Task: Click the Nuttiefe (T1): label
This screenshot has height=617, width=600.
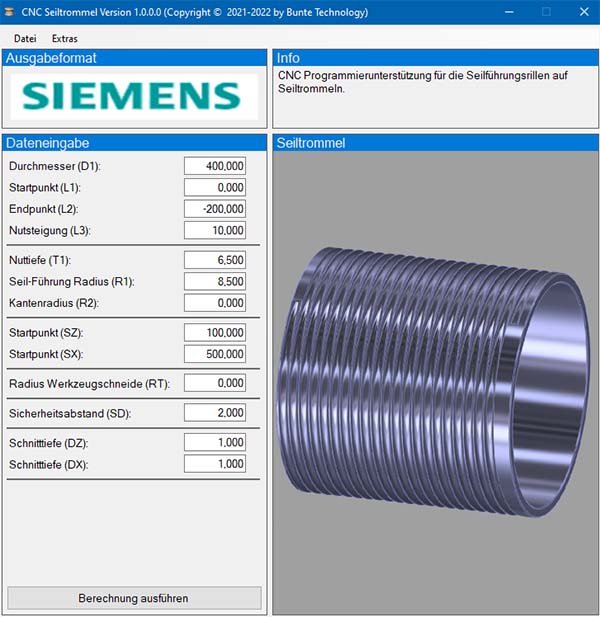Action: (x=40, y=260)
